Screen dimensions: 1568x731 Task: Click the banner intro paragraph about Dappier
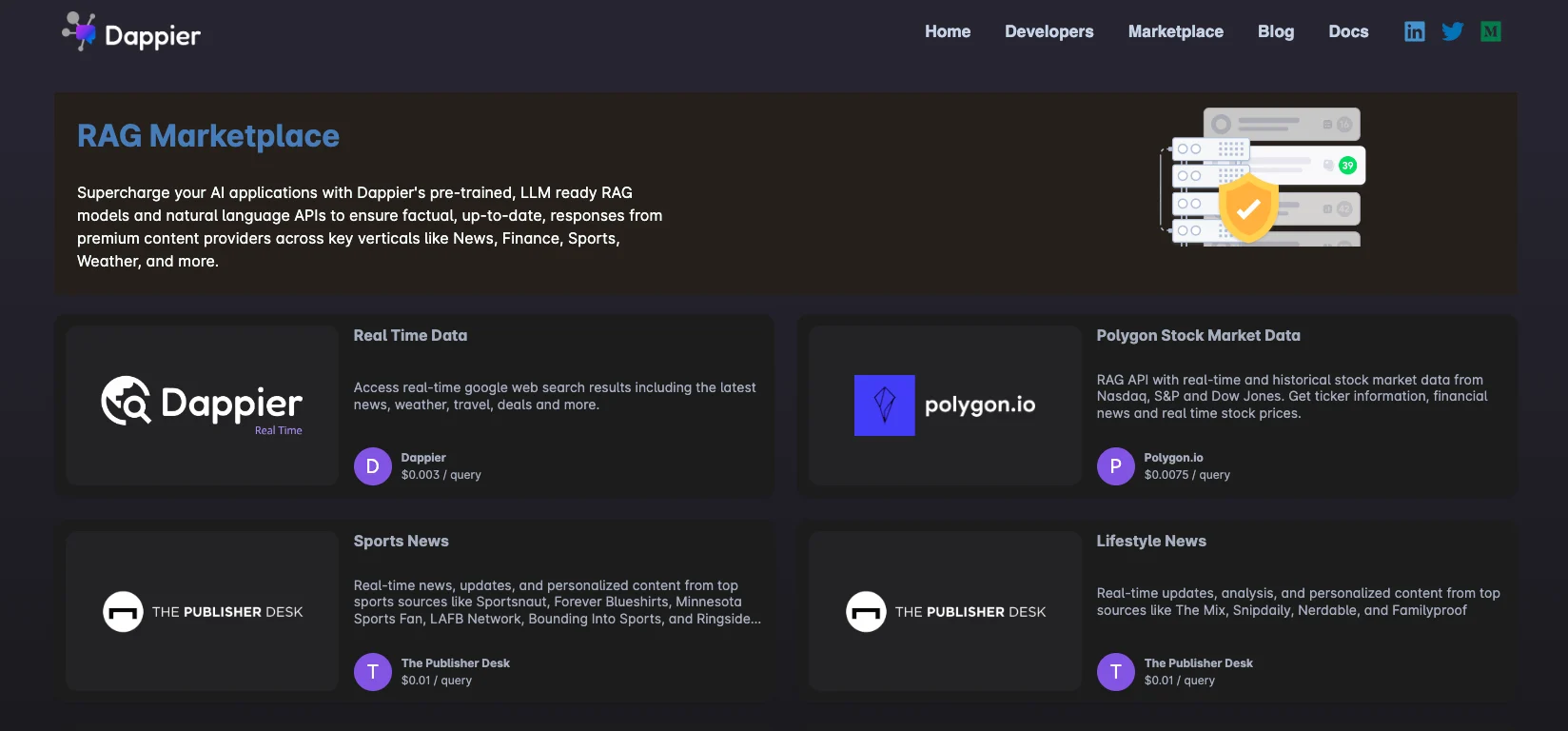370,227
